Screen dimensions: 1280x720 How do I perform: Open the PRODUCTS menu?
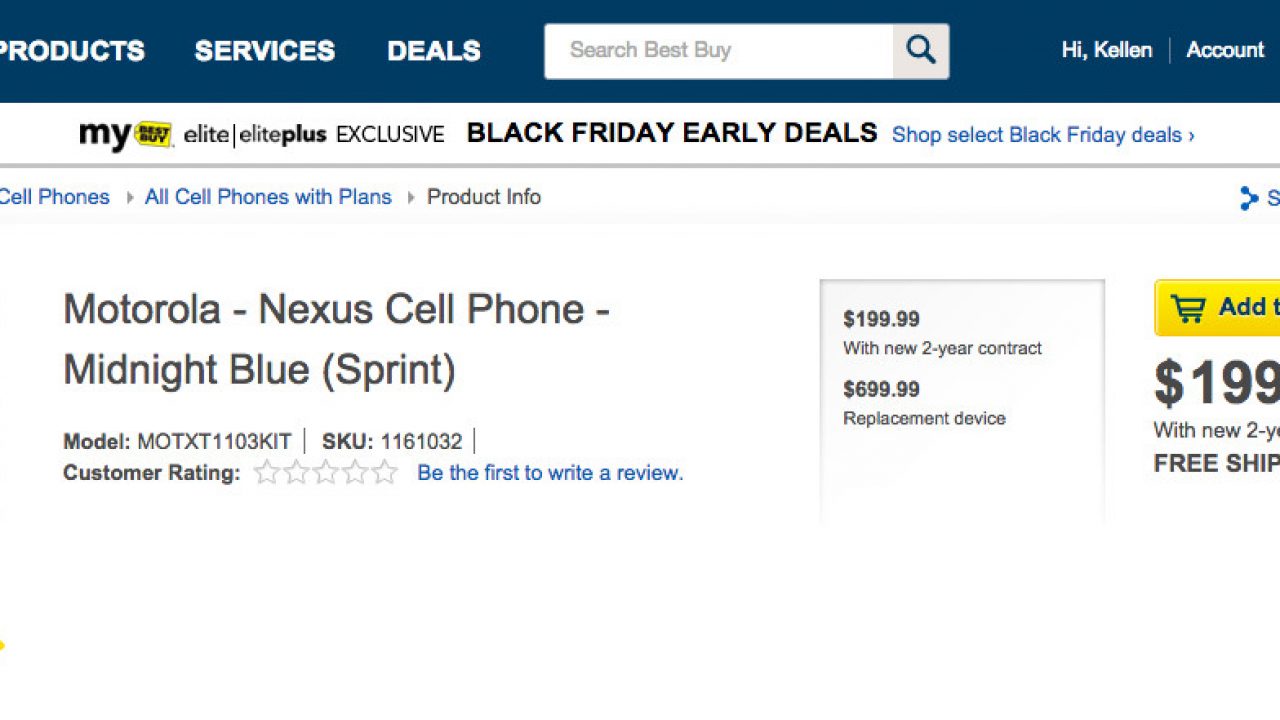point(70,51)
